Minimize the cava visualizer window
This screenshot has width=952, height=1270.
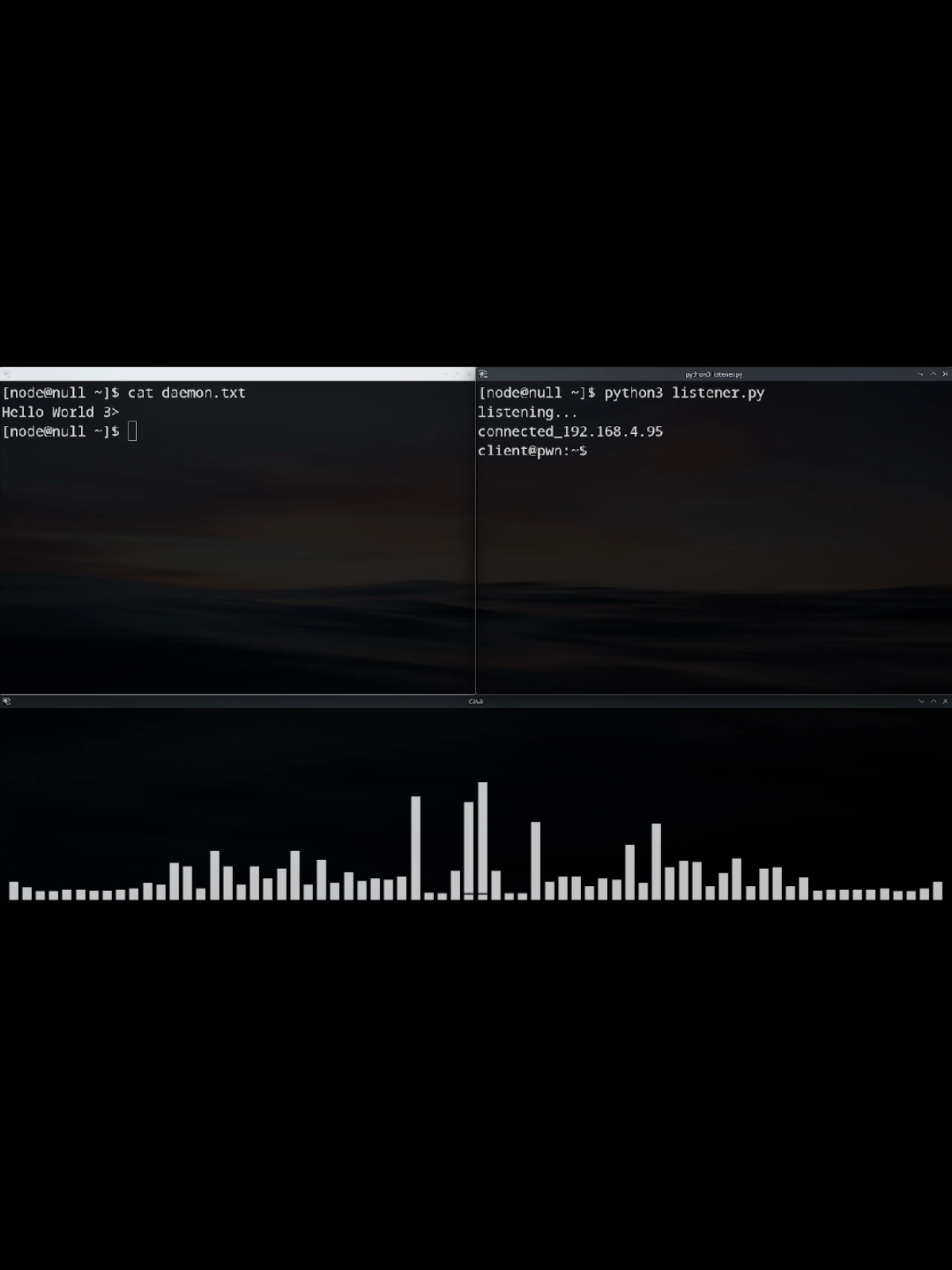tap(921, 701)
